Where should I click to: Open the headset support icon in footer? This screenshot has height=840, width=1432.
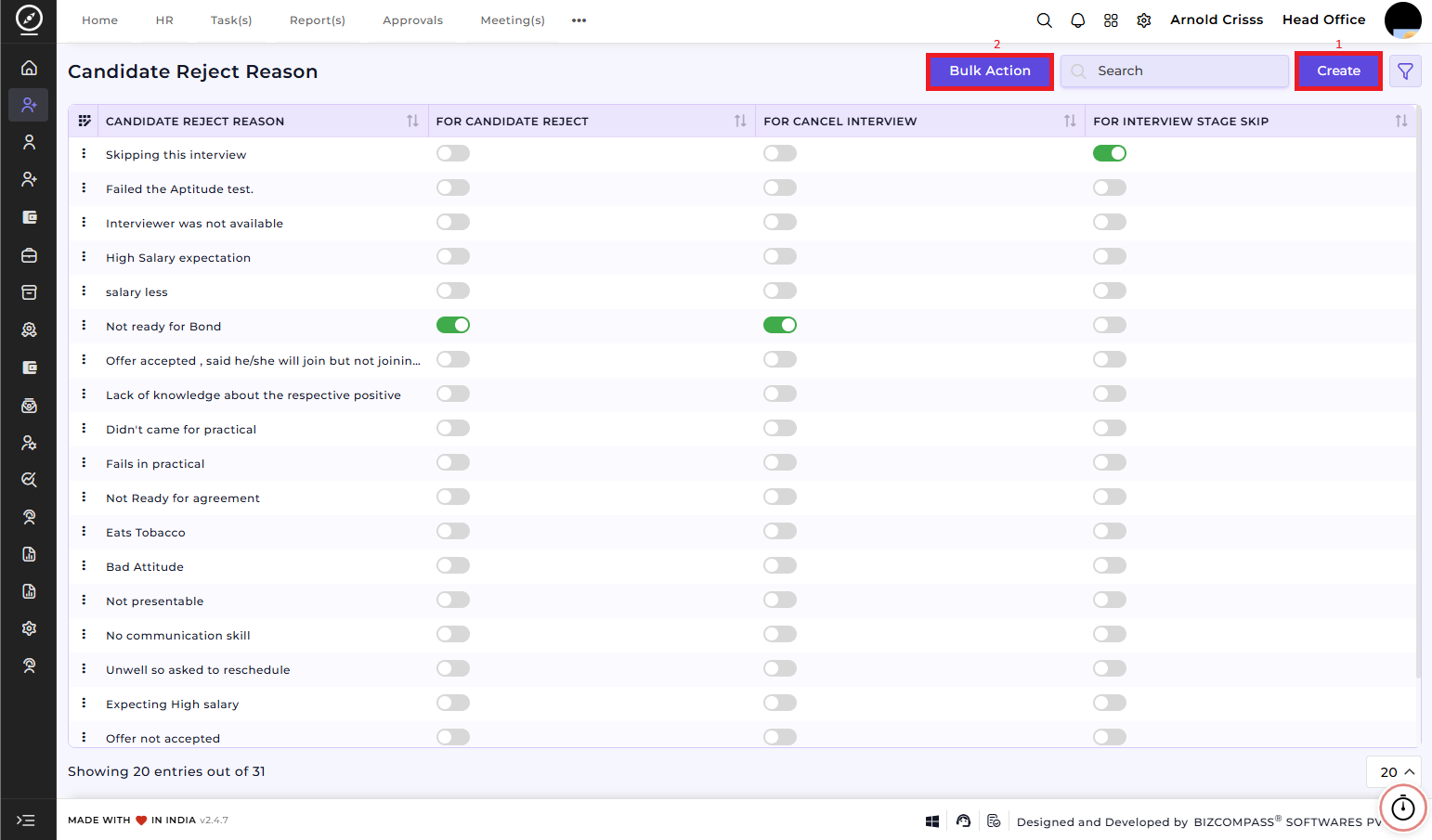click(963, 821)
